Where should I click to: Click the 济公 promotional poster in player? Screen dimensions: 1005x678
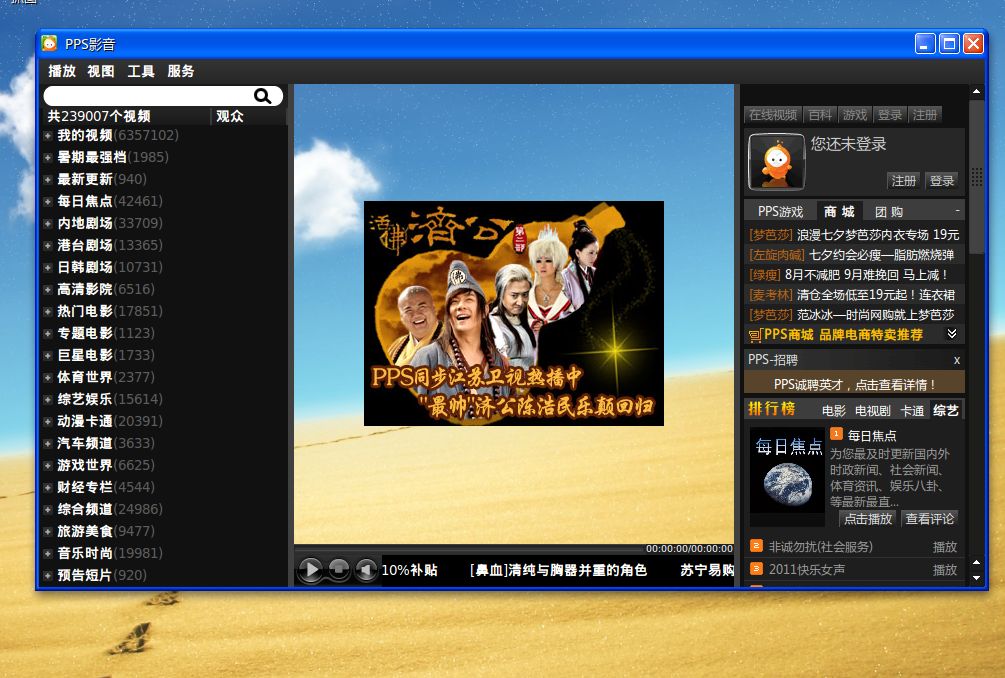coord(513,313)
